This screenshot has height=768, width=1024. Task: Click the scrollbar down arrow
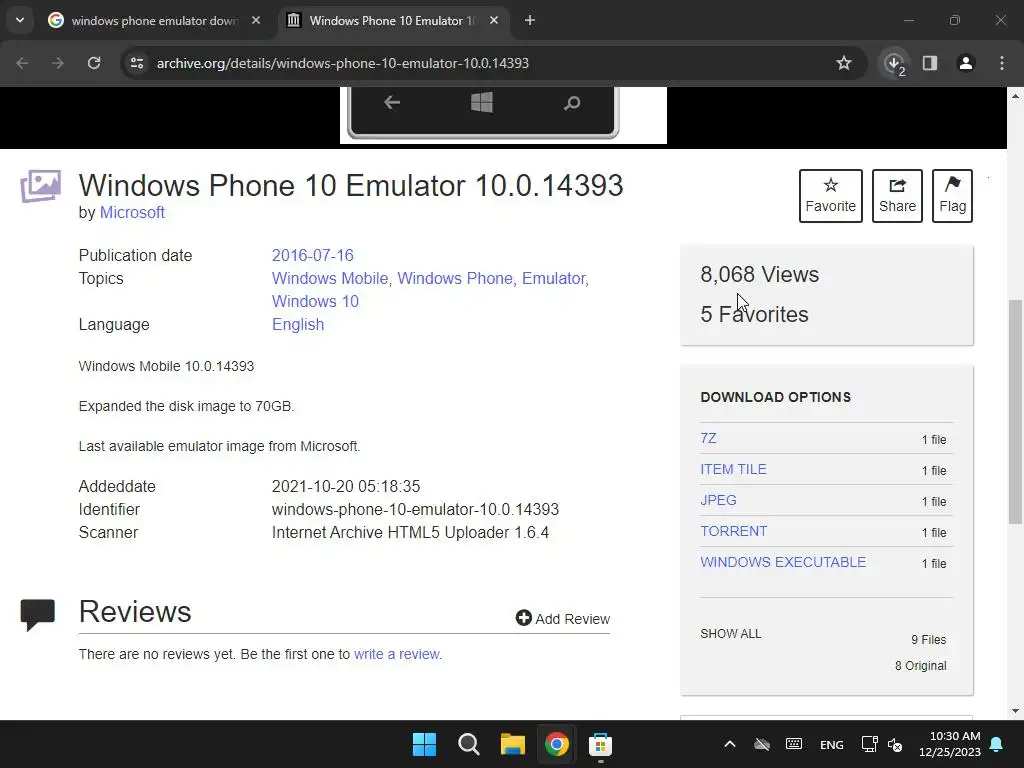click(1015, 711)
